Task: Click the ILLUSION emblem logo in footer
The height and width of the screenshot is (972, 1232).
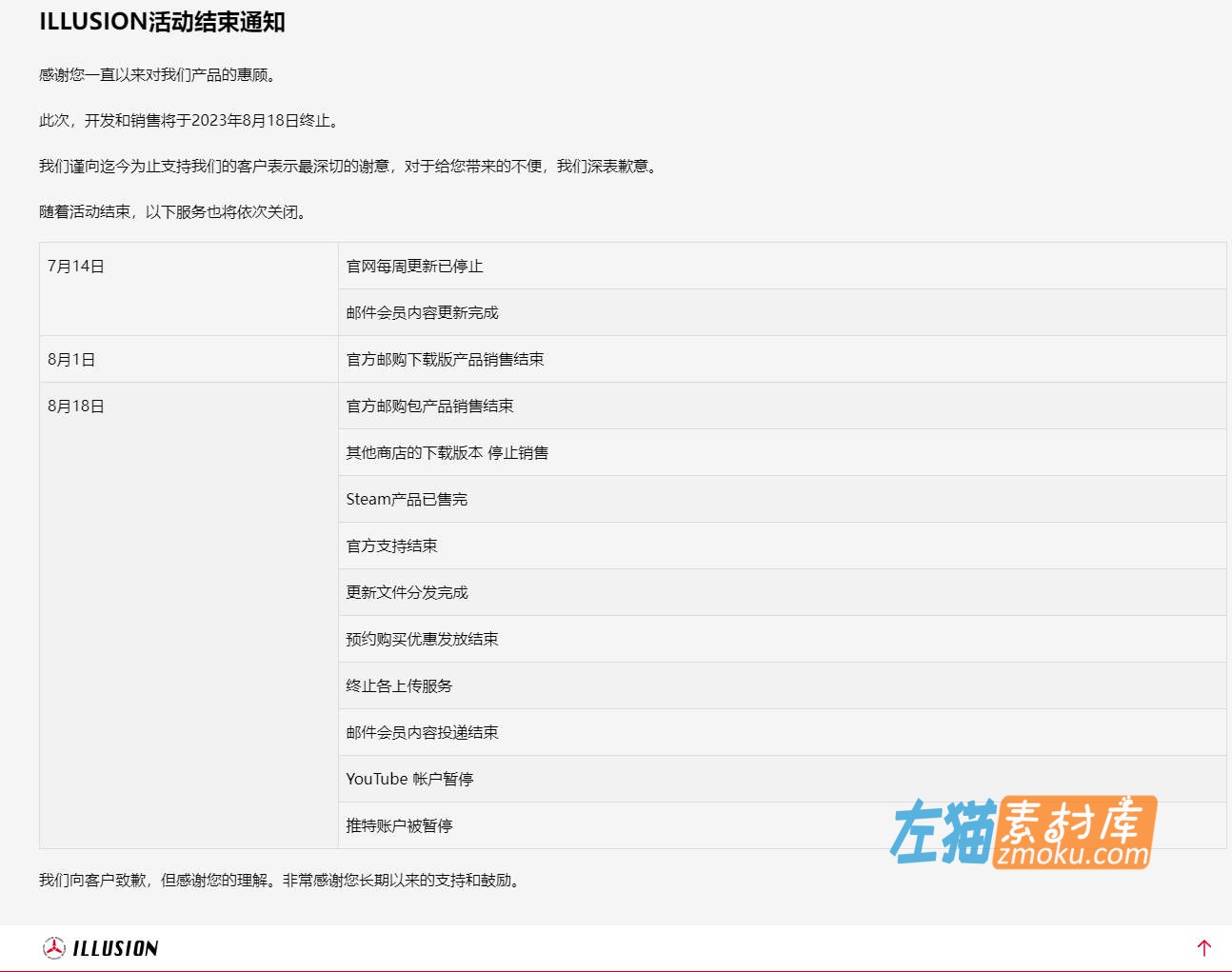Action: [x=54, y=947]
